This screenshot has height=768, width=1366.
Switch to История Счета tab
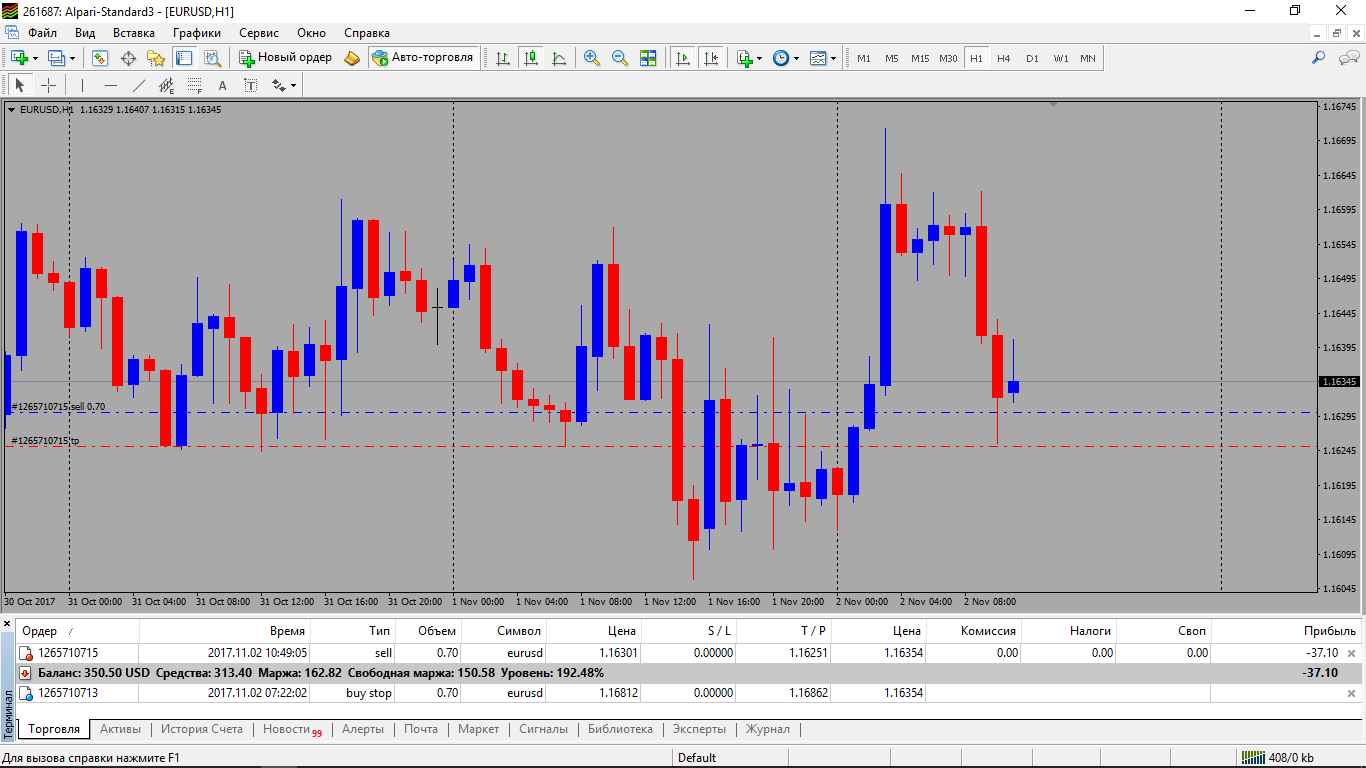click(x=202, y=729)
